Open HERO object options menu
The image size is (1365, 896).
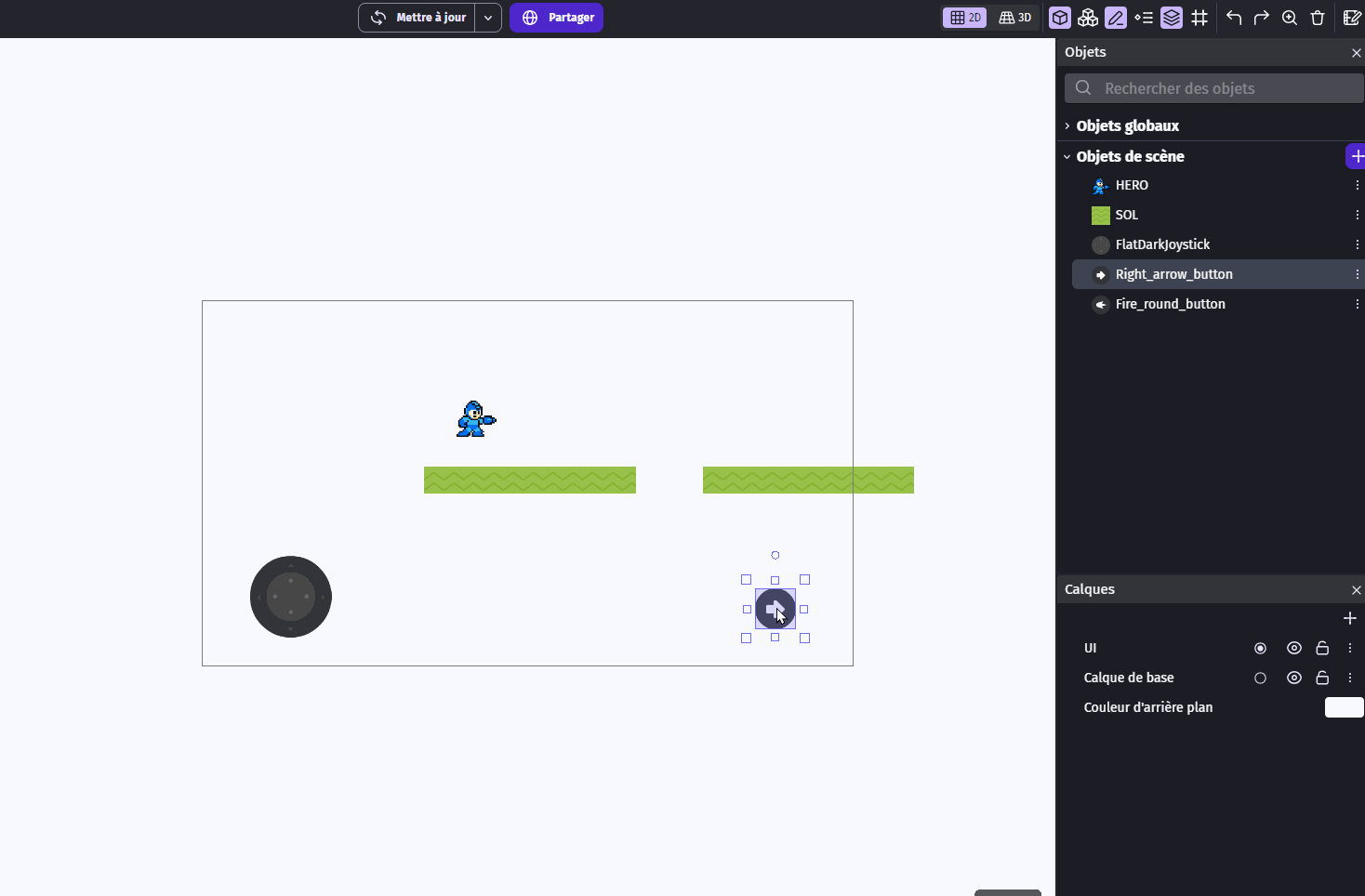point(1358,185)
